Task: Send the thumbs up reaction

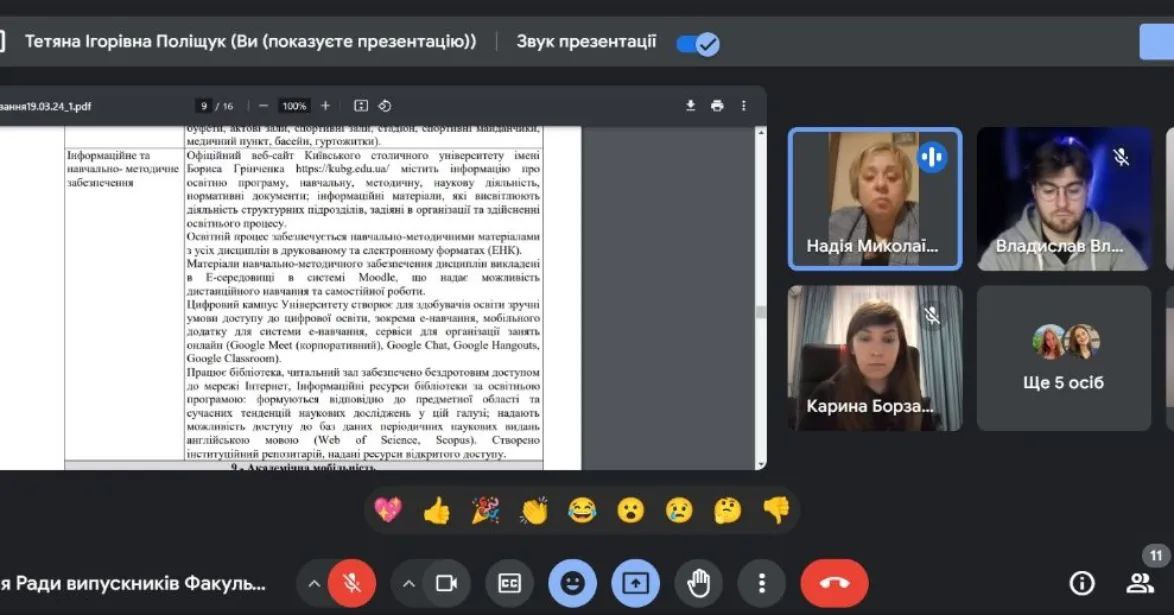Action: point(436,511)
